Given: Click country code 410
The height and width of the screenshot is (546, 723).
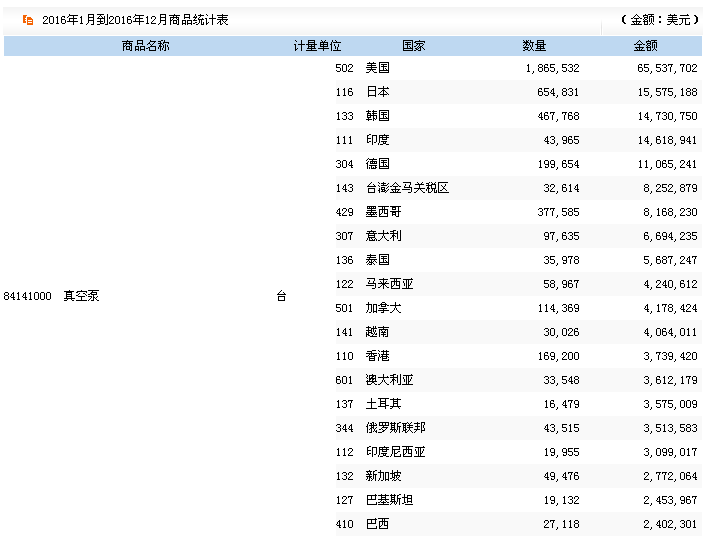Looking at the screenshot, I should pyautogui.click(x=344, y=524).
